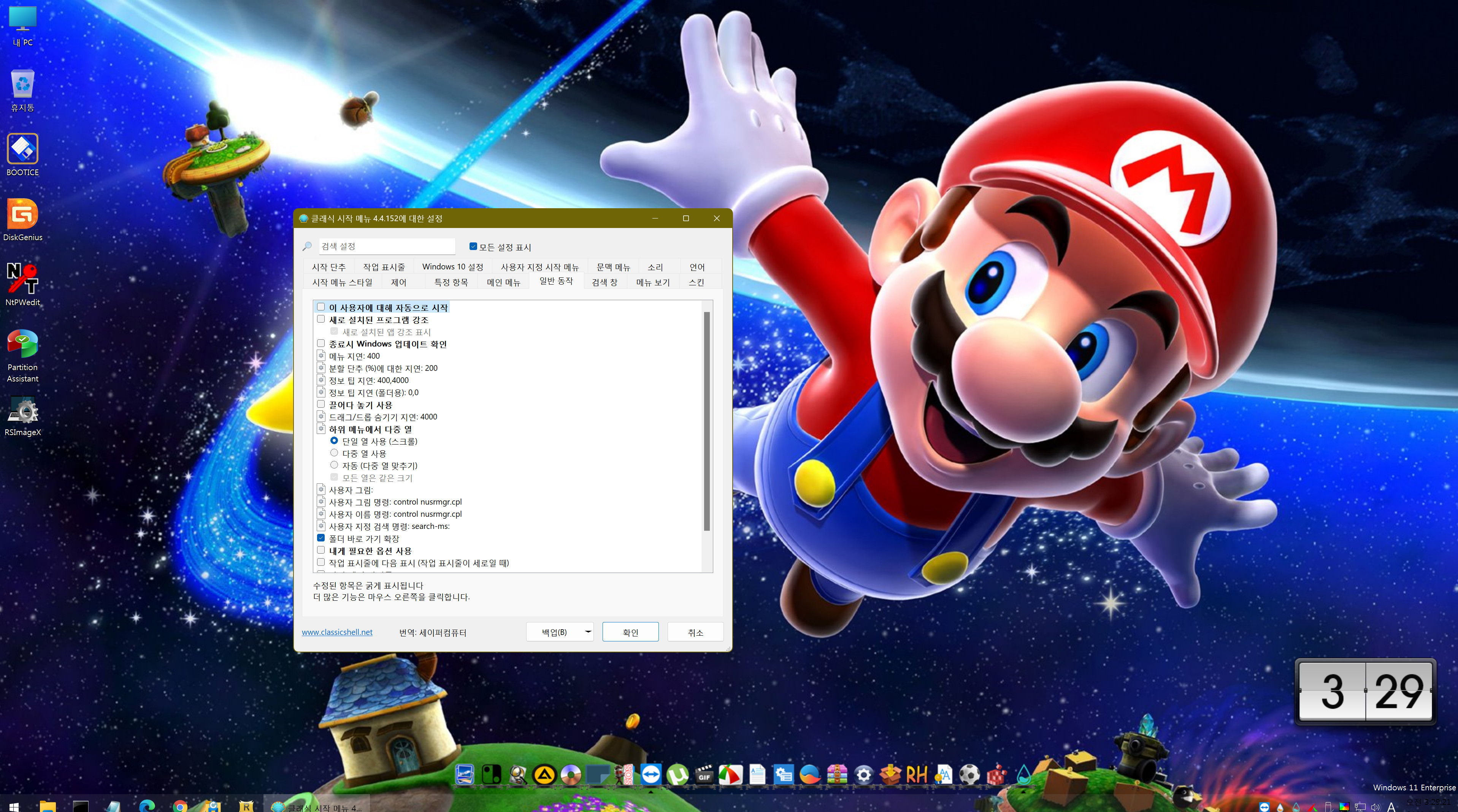Open the RSImageX desktop icon

23,416
